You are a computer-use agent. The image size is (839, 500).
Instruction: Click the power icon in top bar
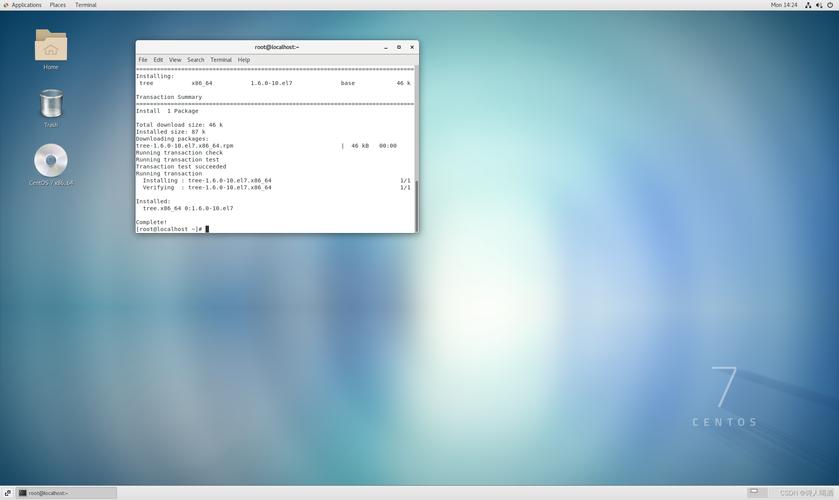(831, 5)
